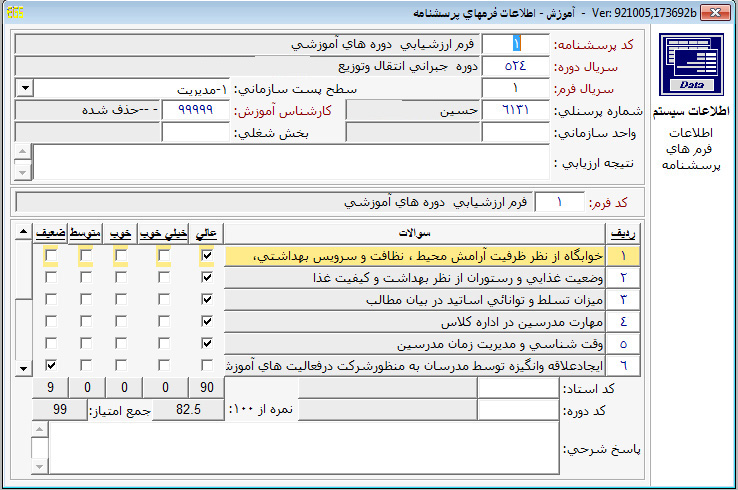Select question row ٦ about ايجادعلاقه وانگيزه
This screenshot has height=490, width=738.
415,365
